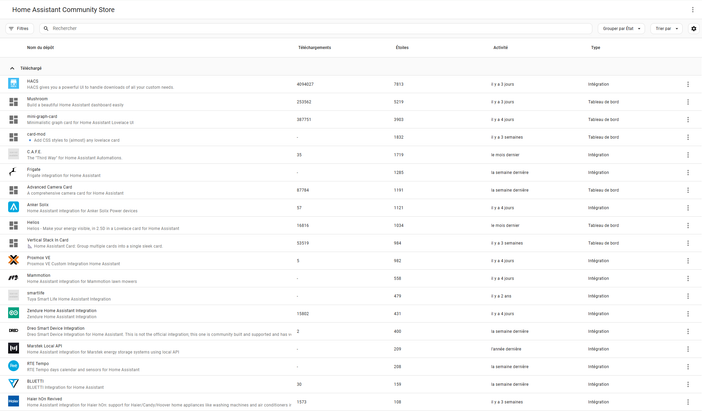
Task: Open the three-dot menu for card-mod row
Action: coord(688,137)
